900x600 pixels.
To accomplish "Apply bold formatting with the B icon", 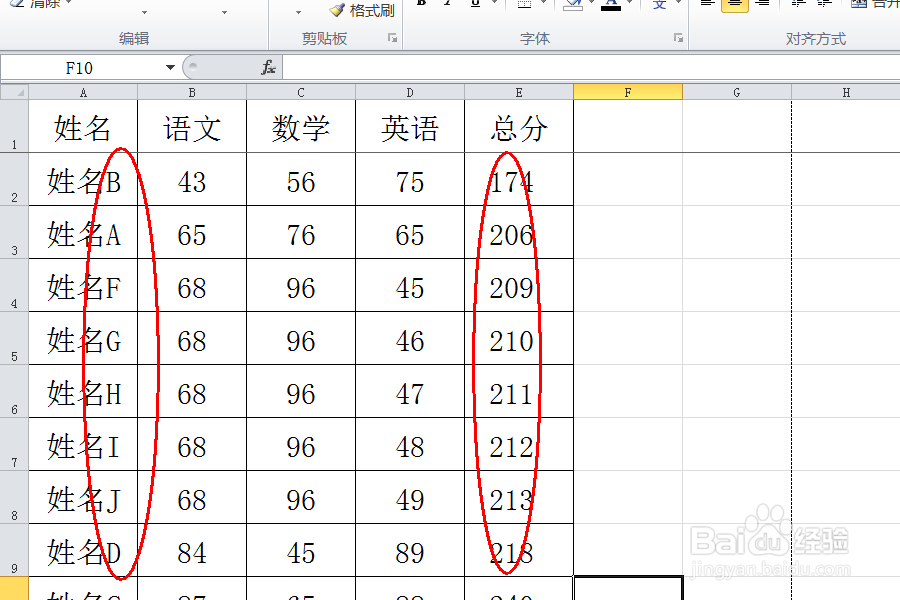I will coord(421,6).
